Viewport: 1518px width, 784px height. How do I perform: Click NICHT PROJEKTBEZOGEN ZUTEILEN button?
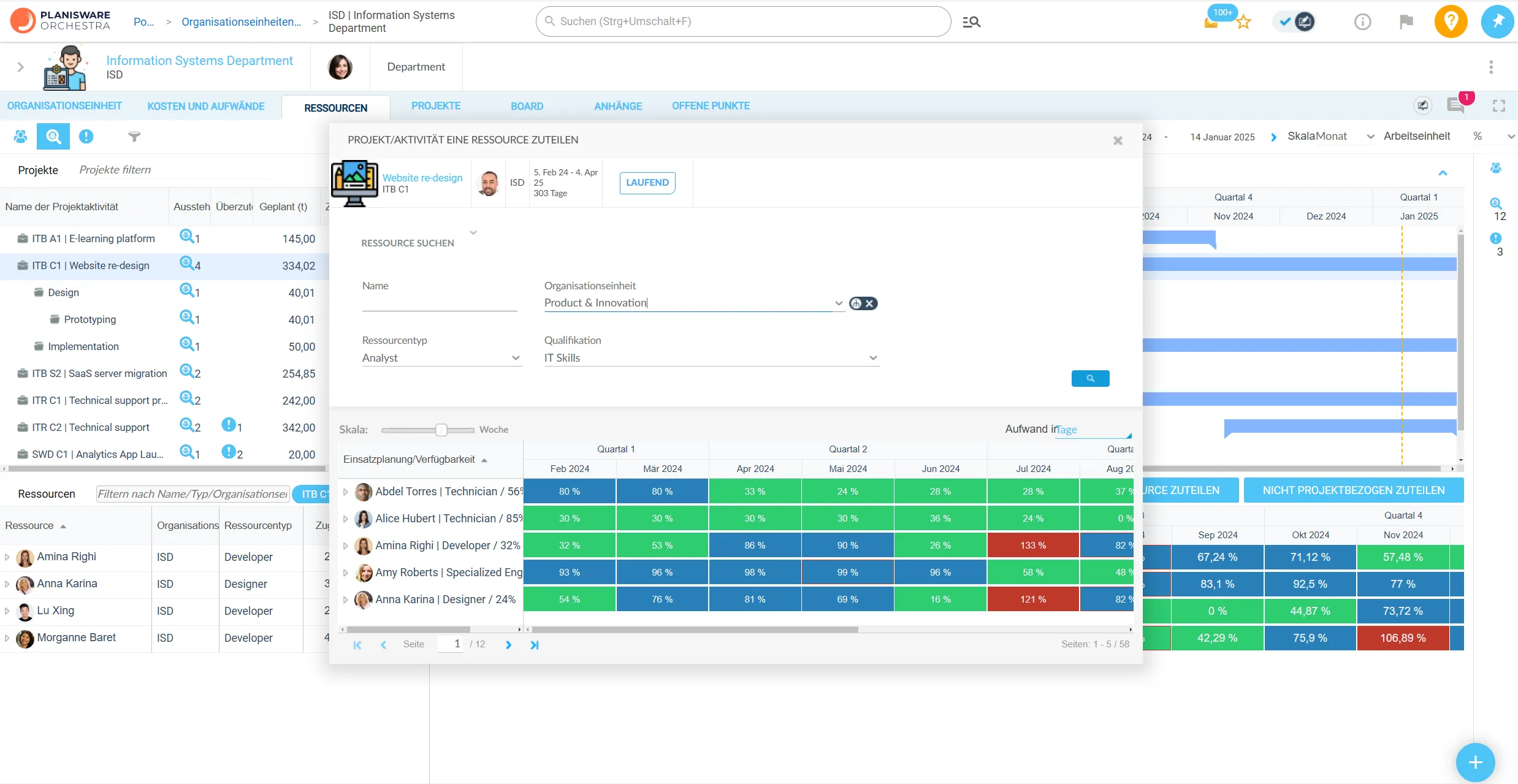pos(1353,490)
